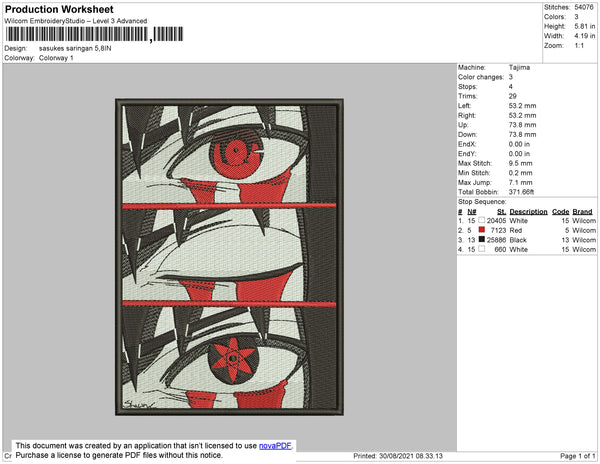The width and height of the screenshot is (600, 464).
Task: Click the 'Code' column header
Action: pyautogui.click(x=561, y=212)
